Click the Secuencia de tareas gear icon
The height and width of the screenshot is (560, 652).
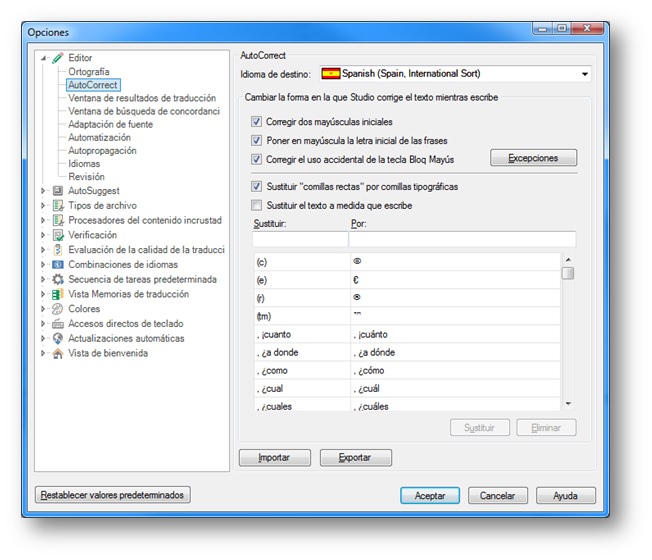(58, 279)
